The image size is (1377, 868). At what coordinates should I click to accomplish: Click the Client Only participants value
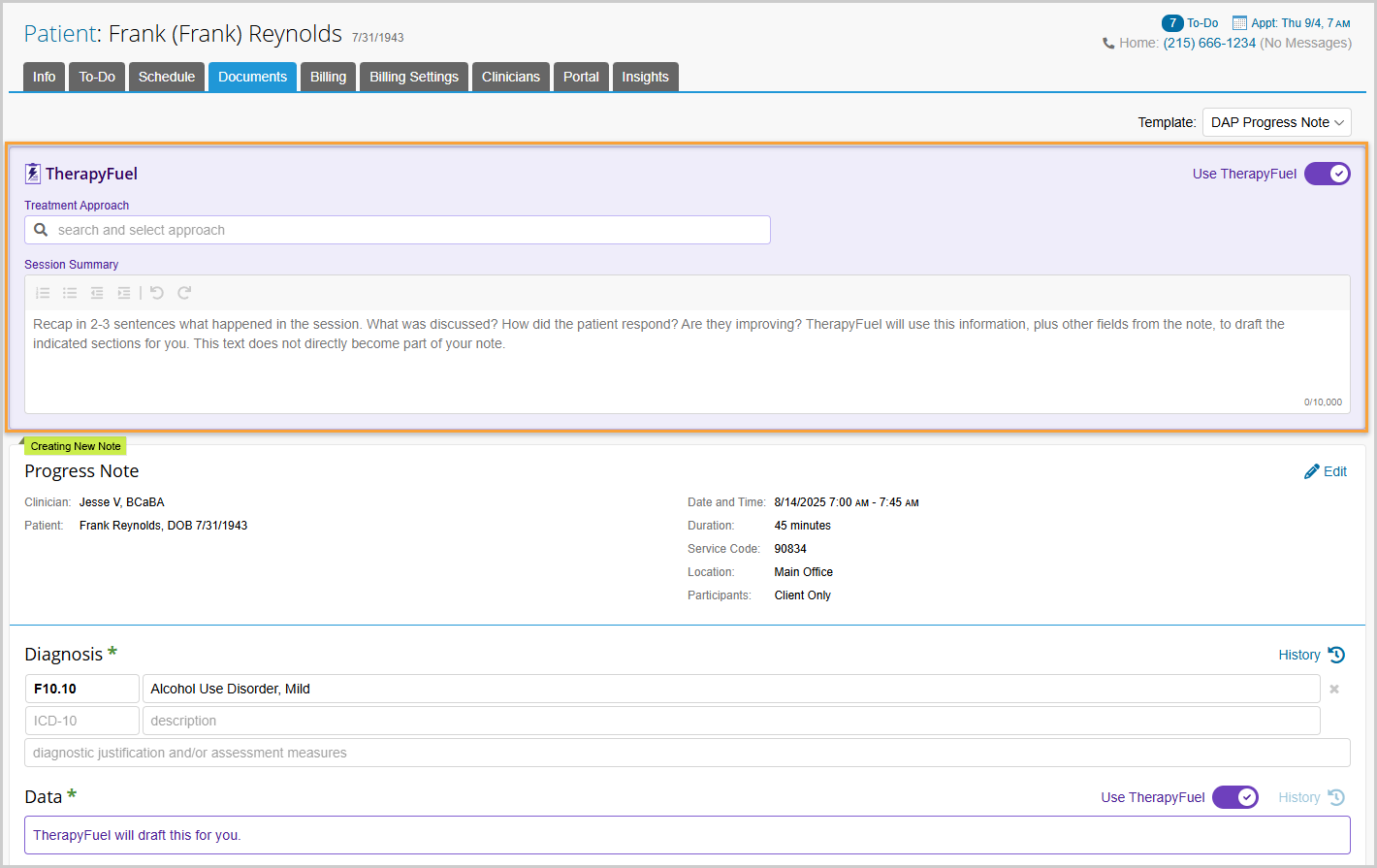(x=803, y=595)
